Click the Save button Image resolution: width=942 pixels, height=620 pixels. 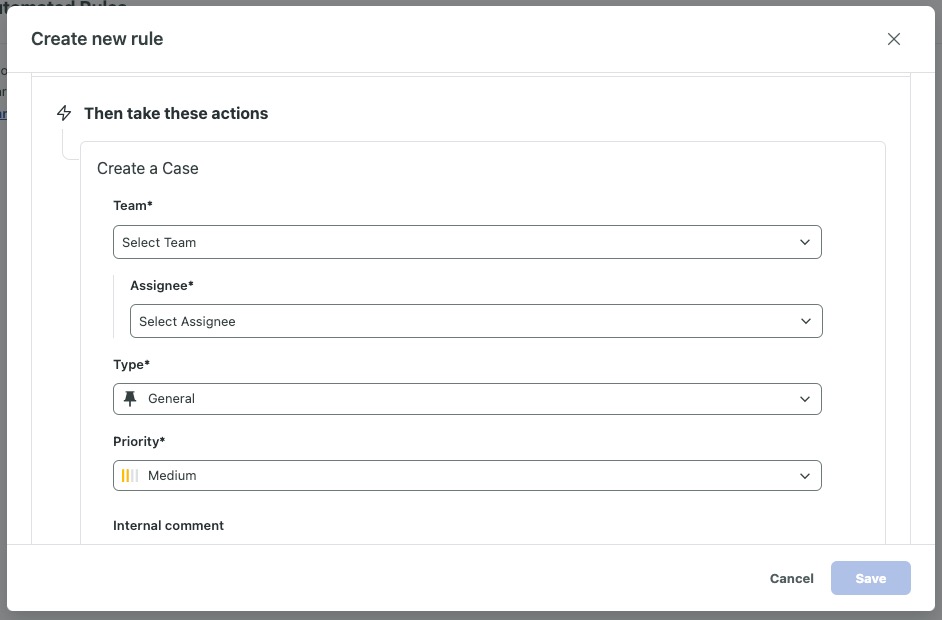(870, 578)
